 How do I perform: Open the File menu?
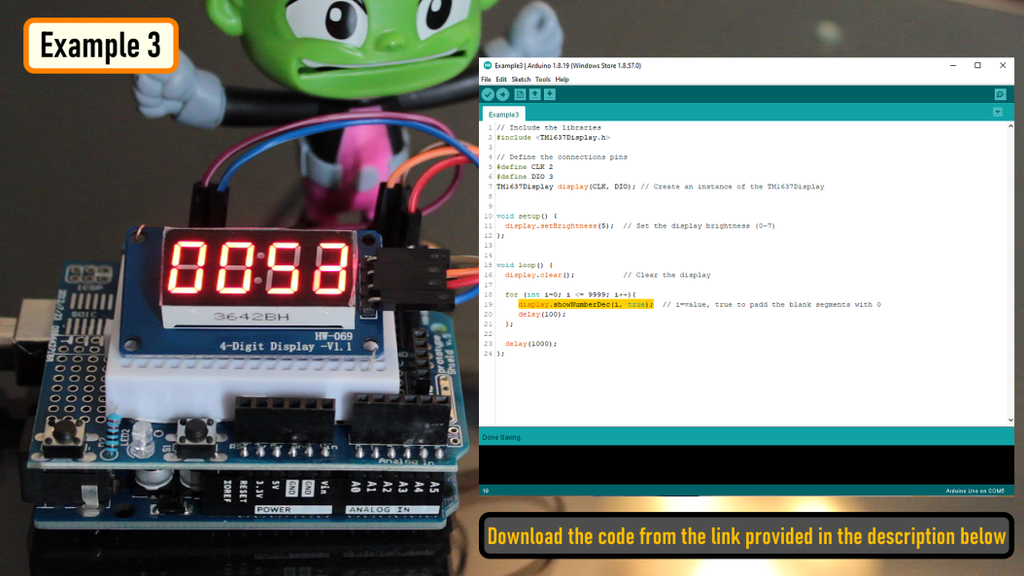[x=486, y=77]
